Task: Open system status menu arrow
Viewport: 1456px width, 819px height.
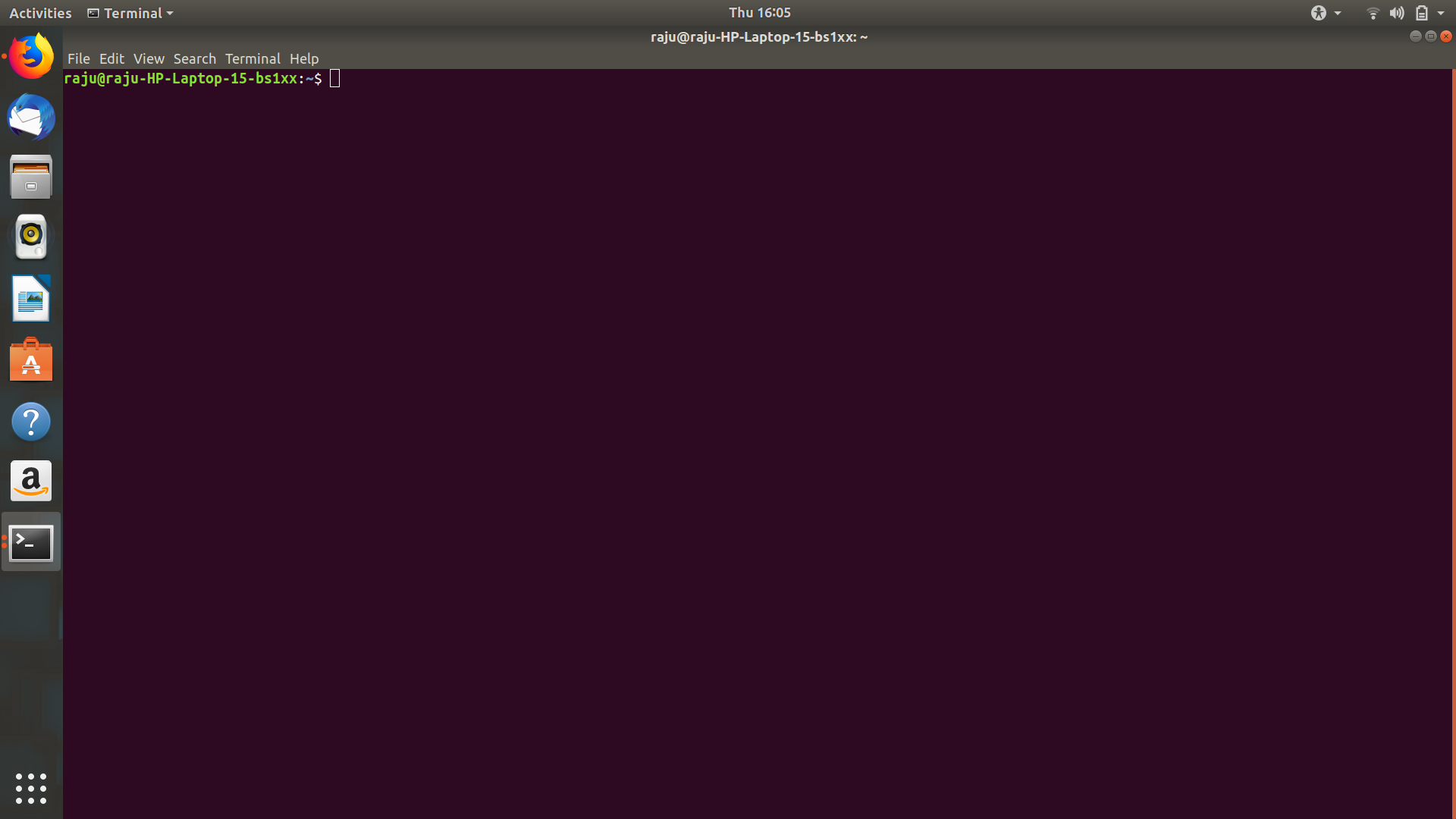Action: 1441,13
